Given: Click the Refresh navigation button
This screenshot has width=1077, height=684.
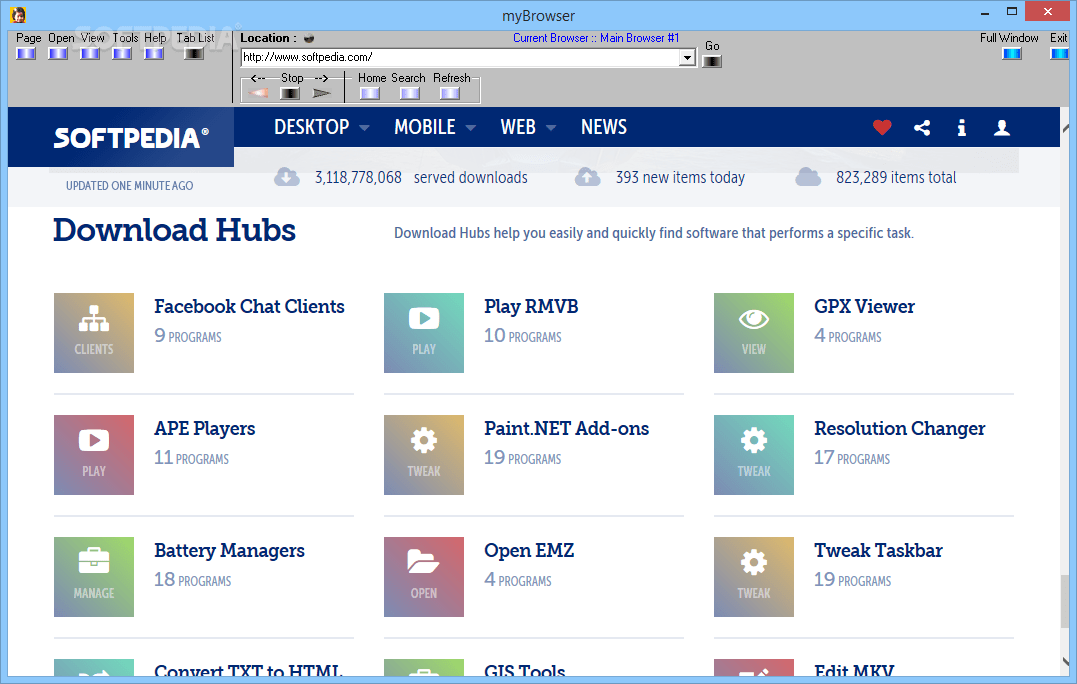Looking at the screenshot, I should (x=450, y=93).
